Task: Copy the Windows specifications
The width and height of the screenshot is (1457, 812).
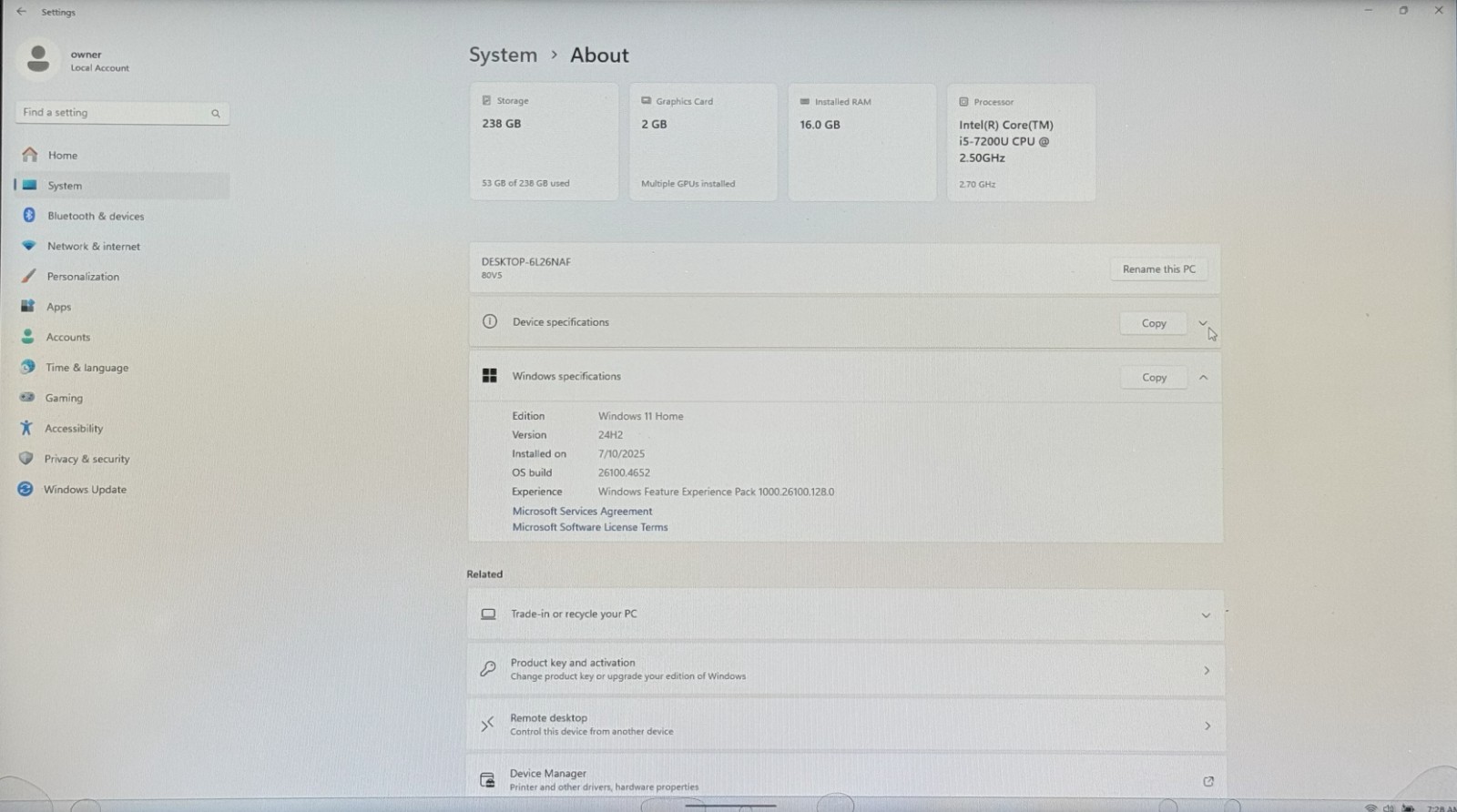Action: (1154, 377)
